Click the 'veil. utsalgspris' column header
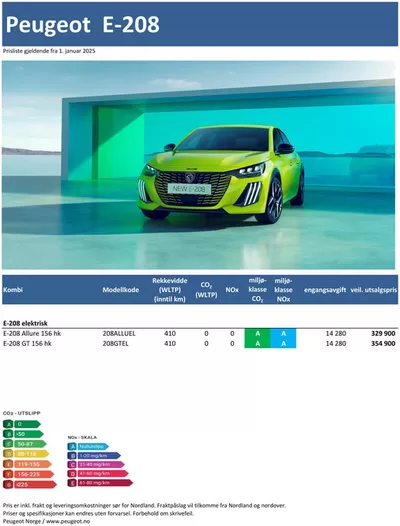400x526 pixels. [x=373, y=290]
